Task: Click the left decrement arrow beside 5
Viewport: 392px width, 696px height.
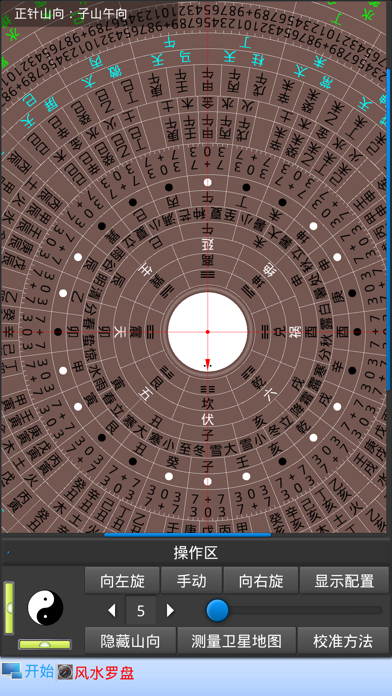Action: [112, 611]
